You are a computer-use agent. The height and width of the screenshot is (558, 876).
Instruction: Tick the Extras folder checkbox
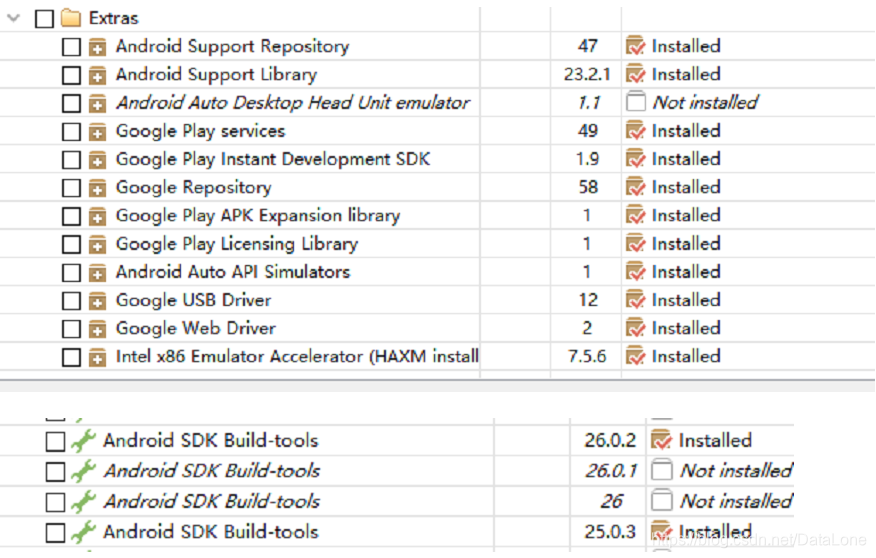pyautogui.click(x=44, y=18)
